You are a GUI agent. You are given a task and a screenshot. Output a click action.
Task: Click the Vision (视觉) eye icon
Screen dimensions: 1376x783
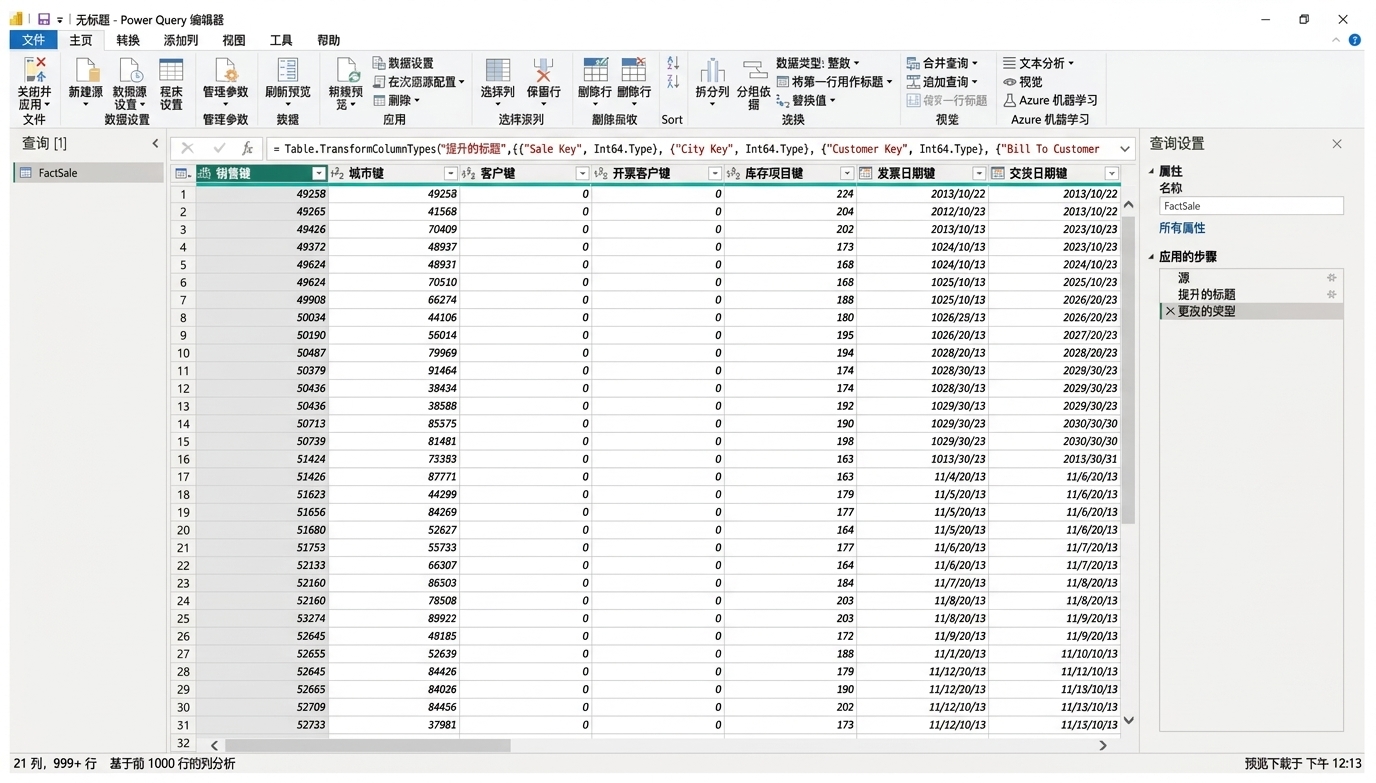[1010, 82]
